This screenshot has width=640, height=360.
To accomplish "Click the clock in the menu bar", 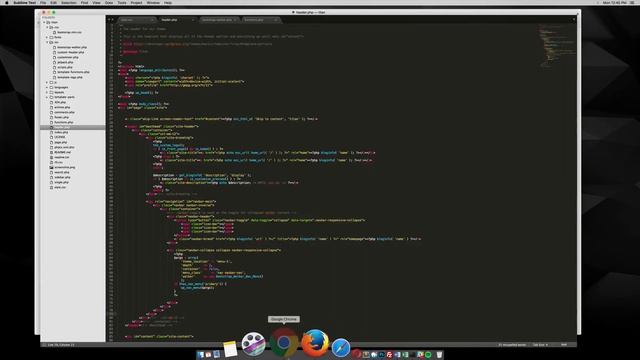I will coord(614,2).
